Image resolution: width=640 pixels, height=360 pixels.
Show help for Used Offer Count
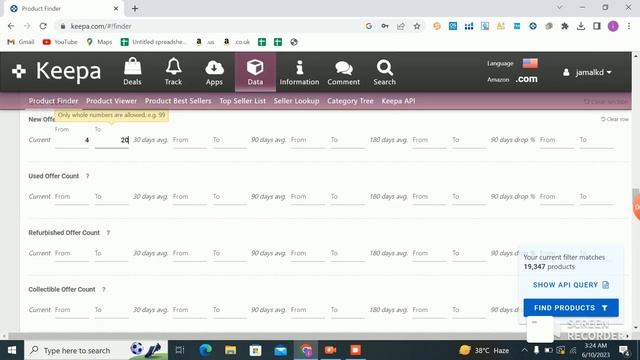point(87,176)
